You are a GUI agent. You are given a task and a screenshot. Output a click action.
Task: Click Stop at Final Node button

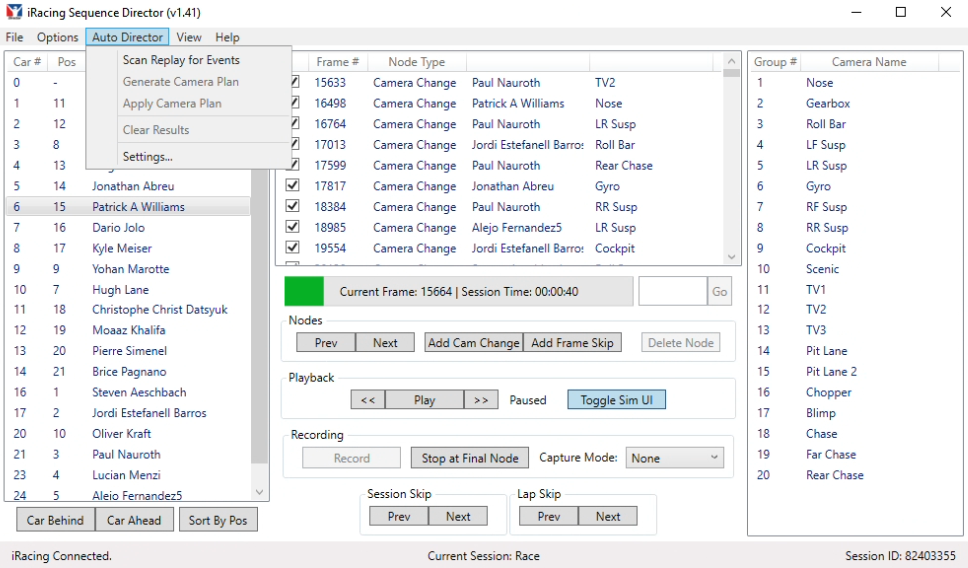470,458
